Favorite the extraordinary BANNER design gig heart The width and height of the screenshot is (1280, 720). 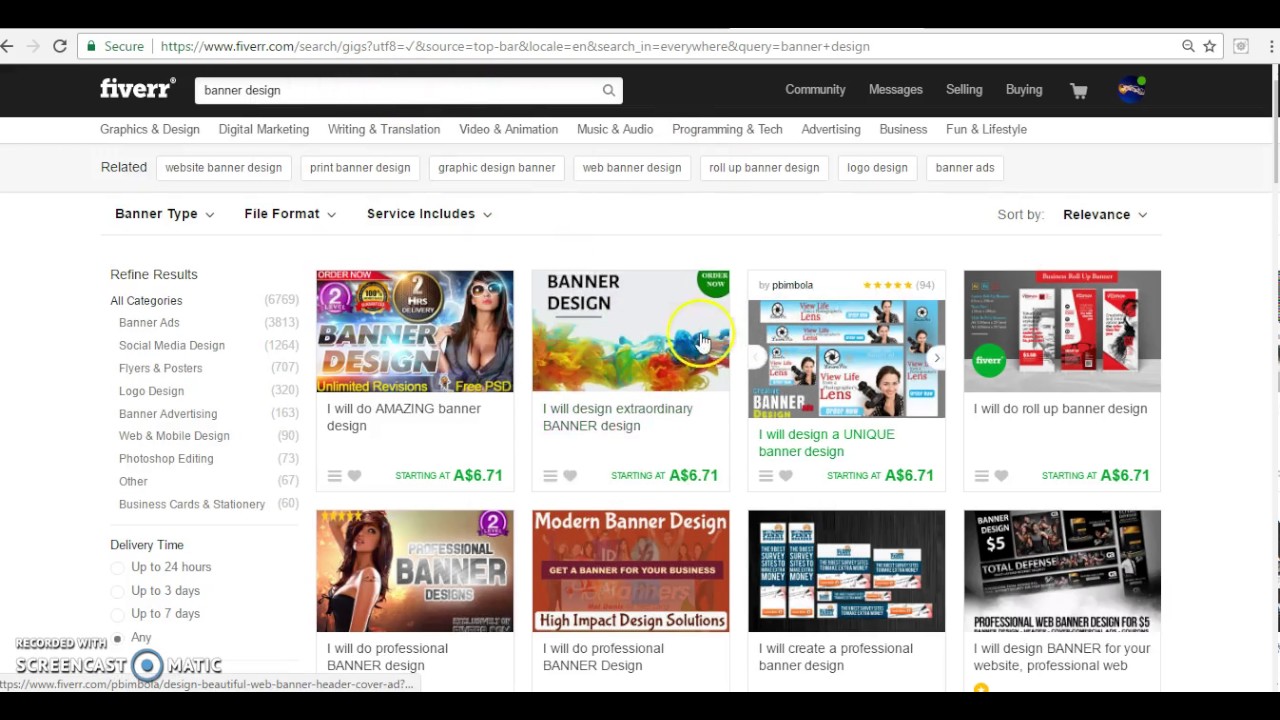570,476
